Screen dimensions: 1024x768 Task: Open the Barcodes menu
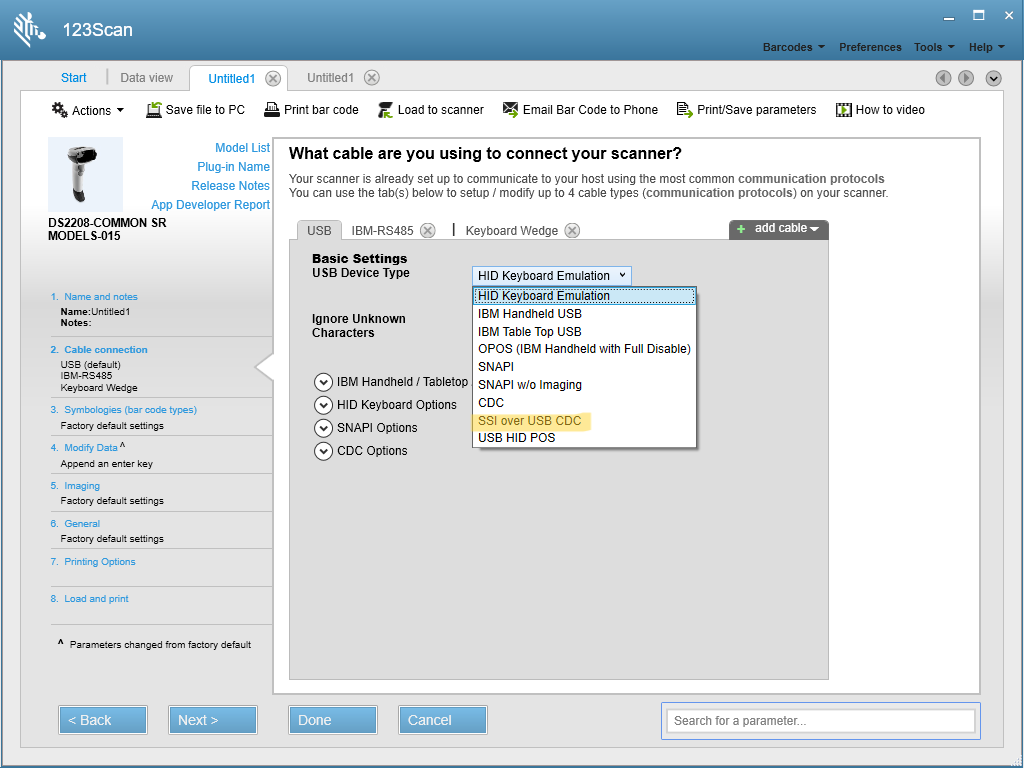[x=794, y=47]
